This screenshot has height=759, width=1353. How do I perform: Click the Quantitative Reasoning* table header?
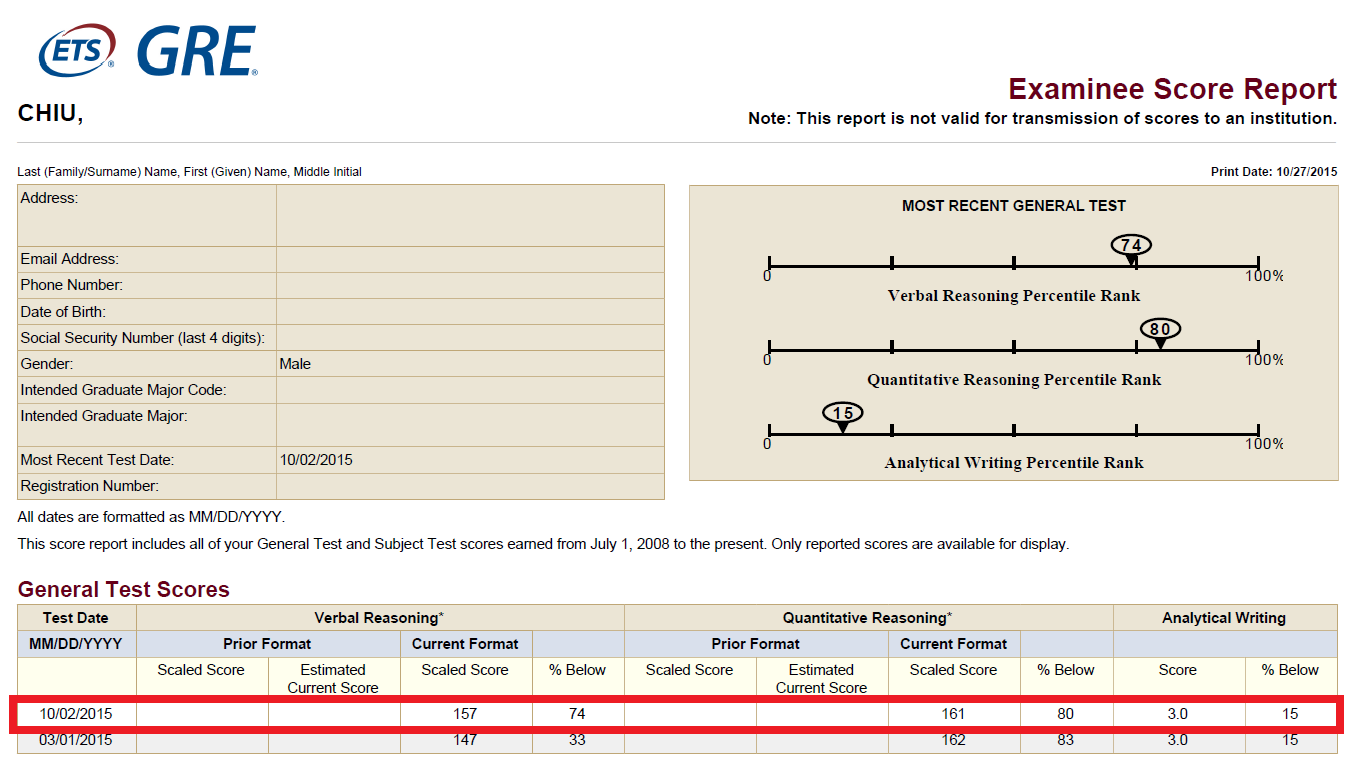click(x=867, y=618)
